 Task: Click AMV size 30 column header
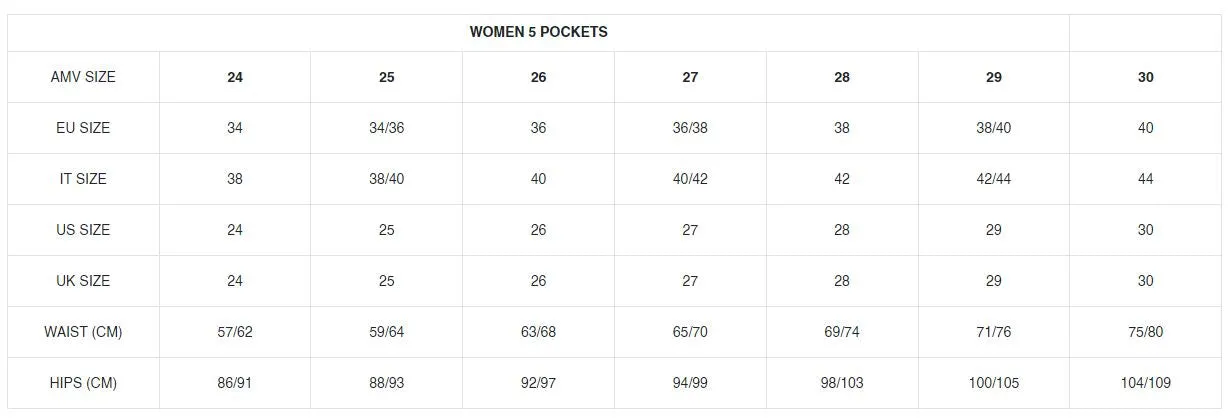point(1146,77)
